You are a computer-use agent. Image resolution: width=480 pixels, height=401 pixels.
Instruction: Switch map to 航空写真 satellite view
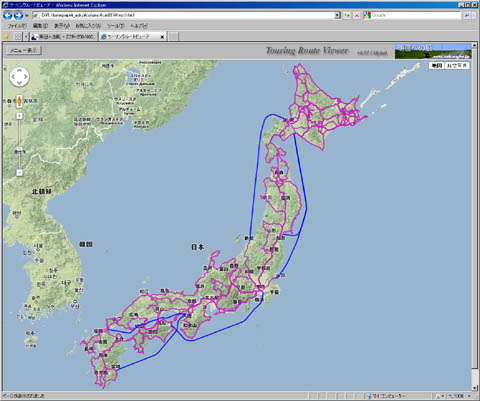coord(457,66)
